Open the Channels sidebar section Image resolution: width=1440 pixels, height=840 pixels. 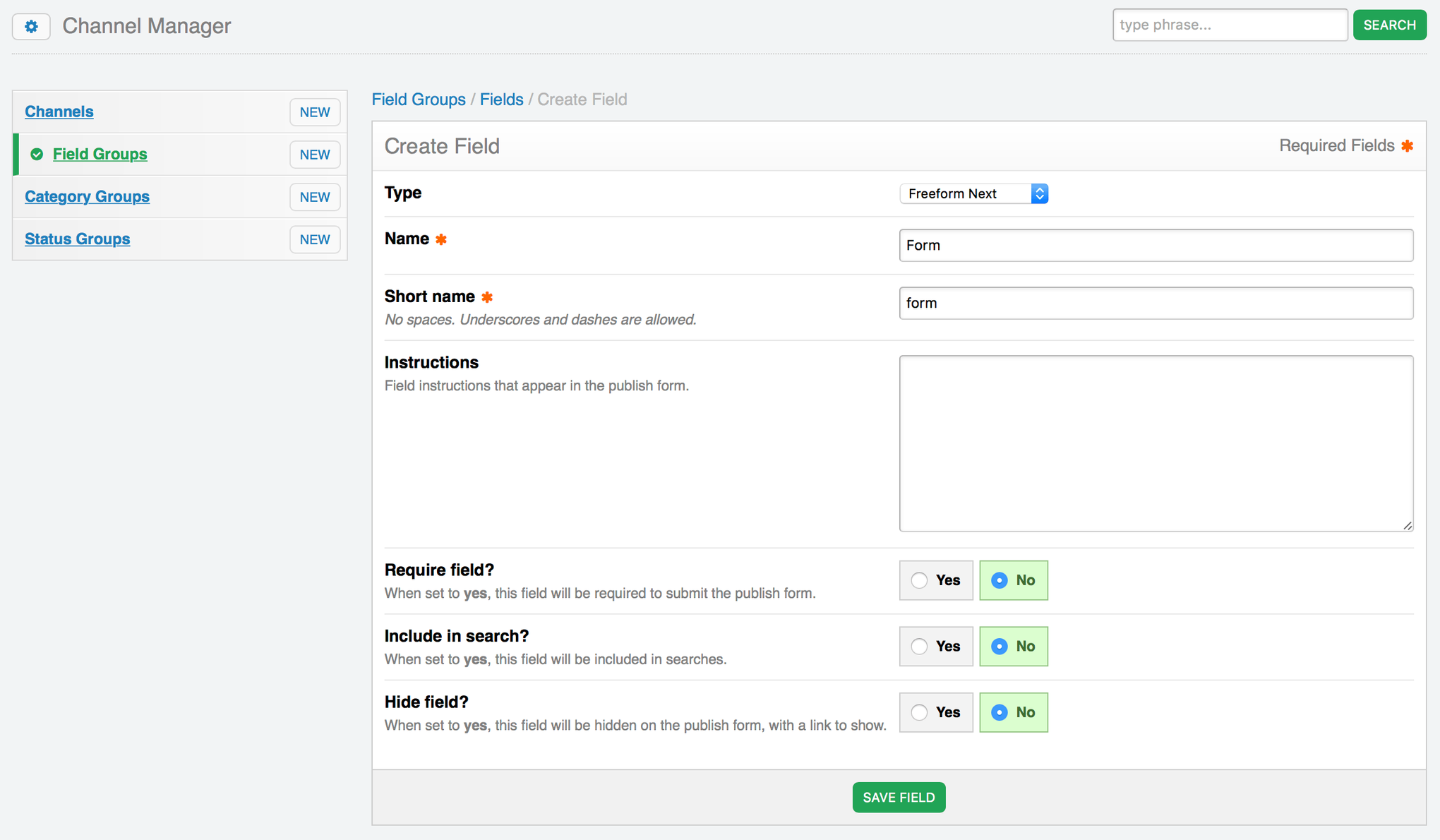[x=59, y=112]
